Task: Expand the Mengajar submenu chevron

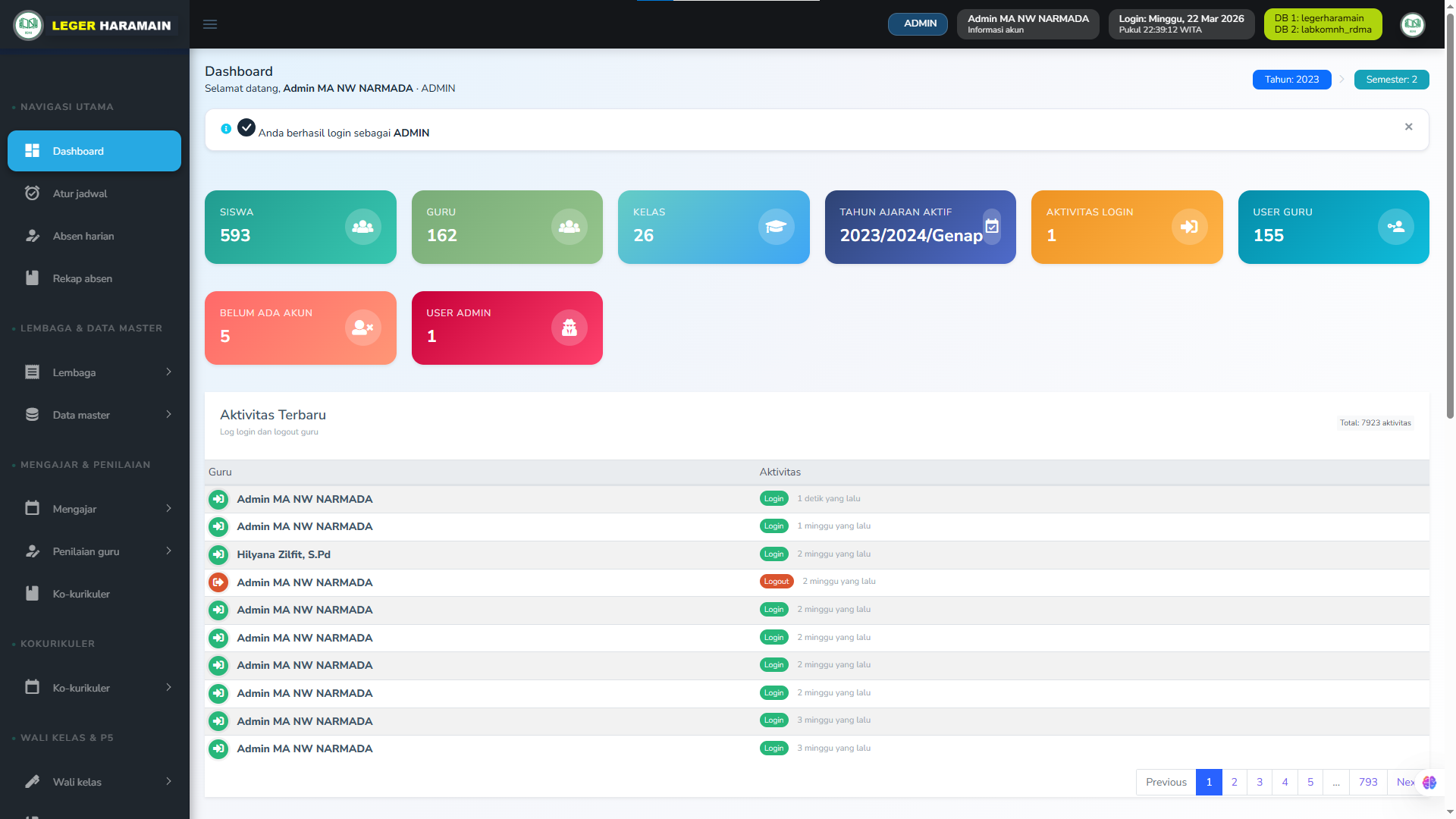Action: (168, 508)
